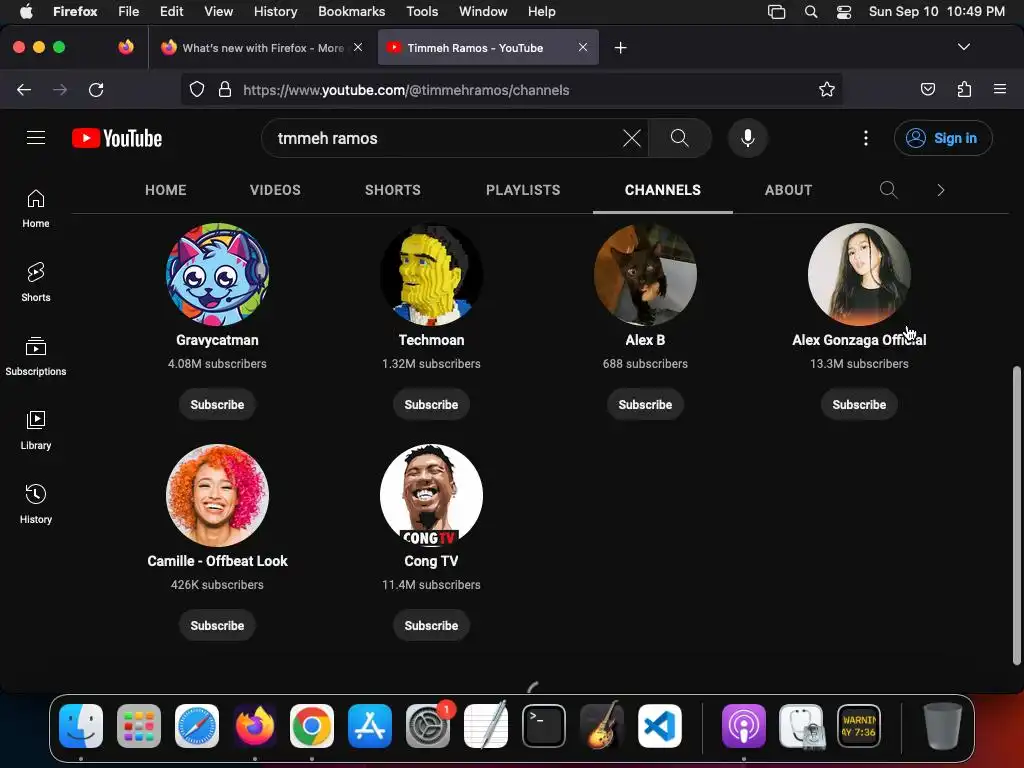The height and width of the screenshot is (768, 1024).
Task: Open the Gravycatman channel avatar
Action: (x=217, y=274)
